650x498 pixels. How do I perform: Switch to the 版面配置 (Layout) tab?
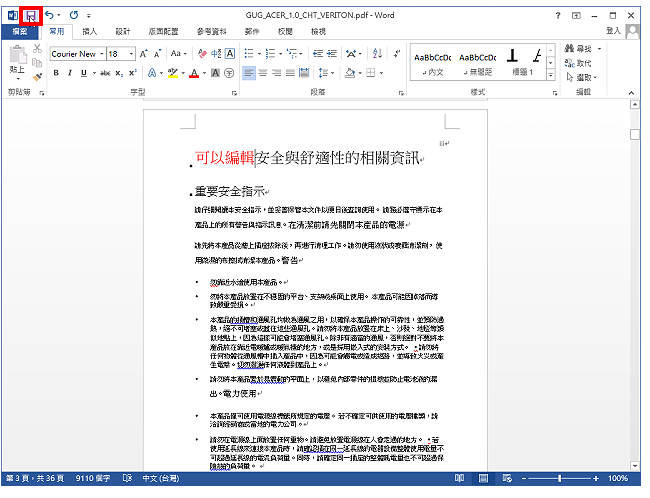(x=163, y=32)
